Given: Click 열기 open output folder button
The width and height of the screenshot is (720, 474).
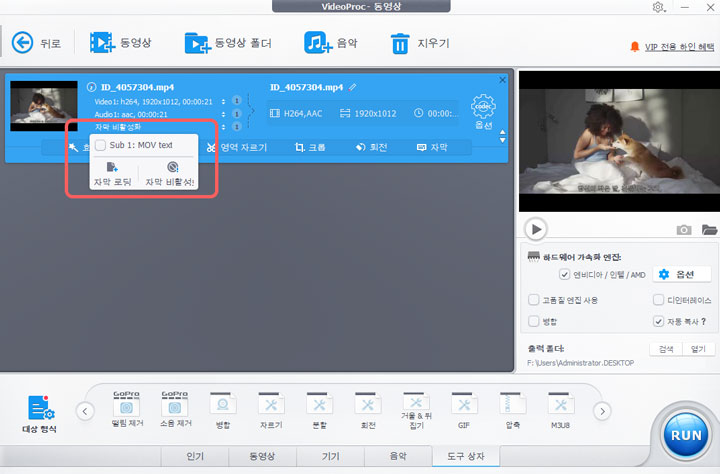Looking at the screenshot, I should point(698,349).
